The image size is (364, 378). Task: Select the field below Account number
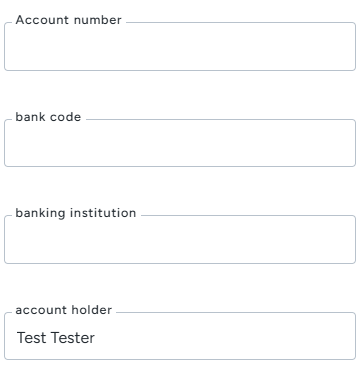pos(180,143)
